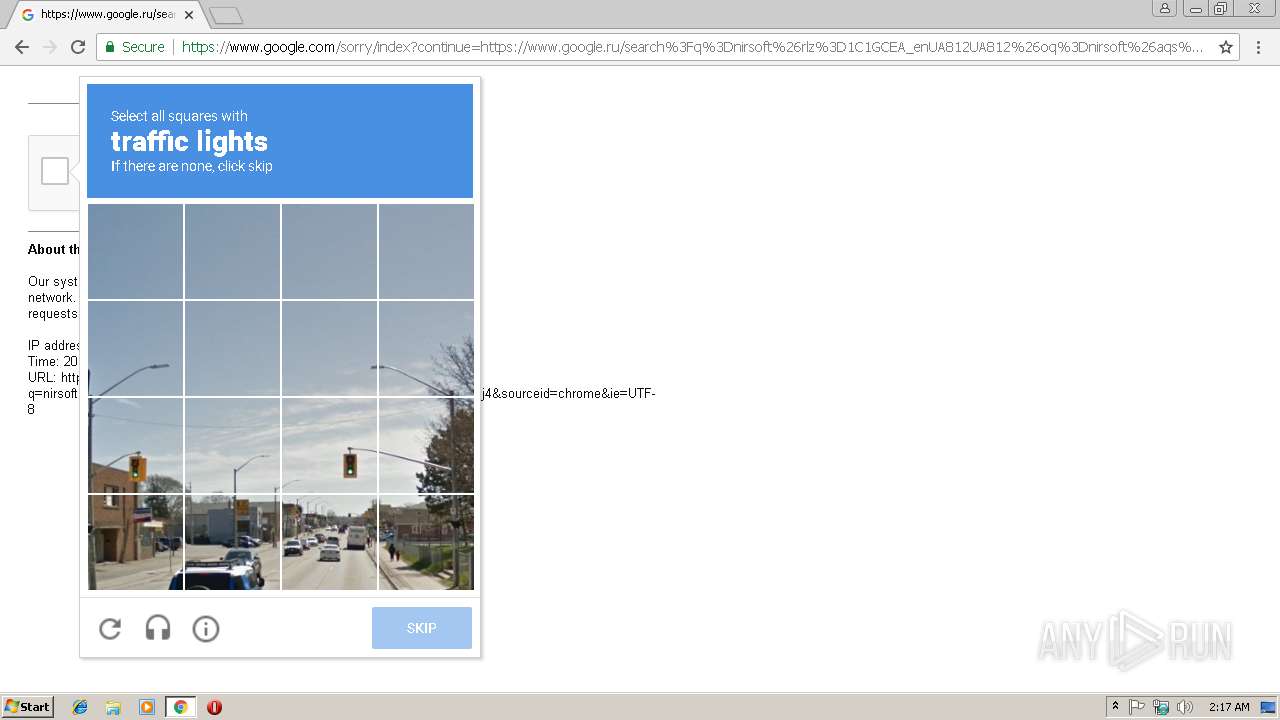This screenshot has height=720, width=1280.
Task: Select top-right sky tile
Action: point(426,251)
